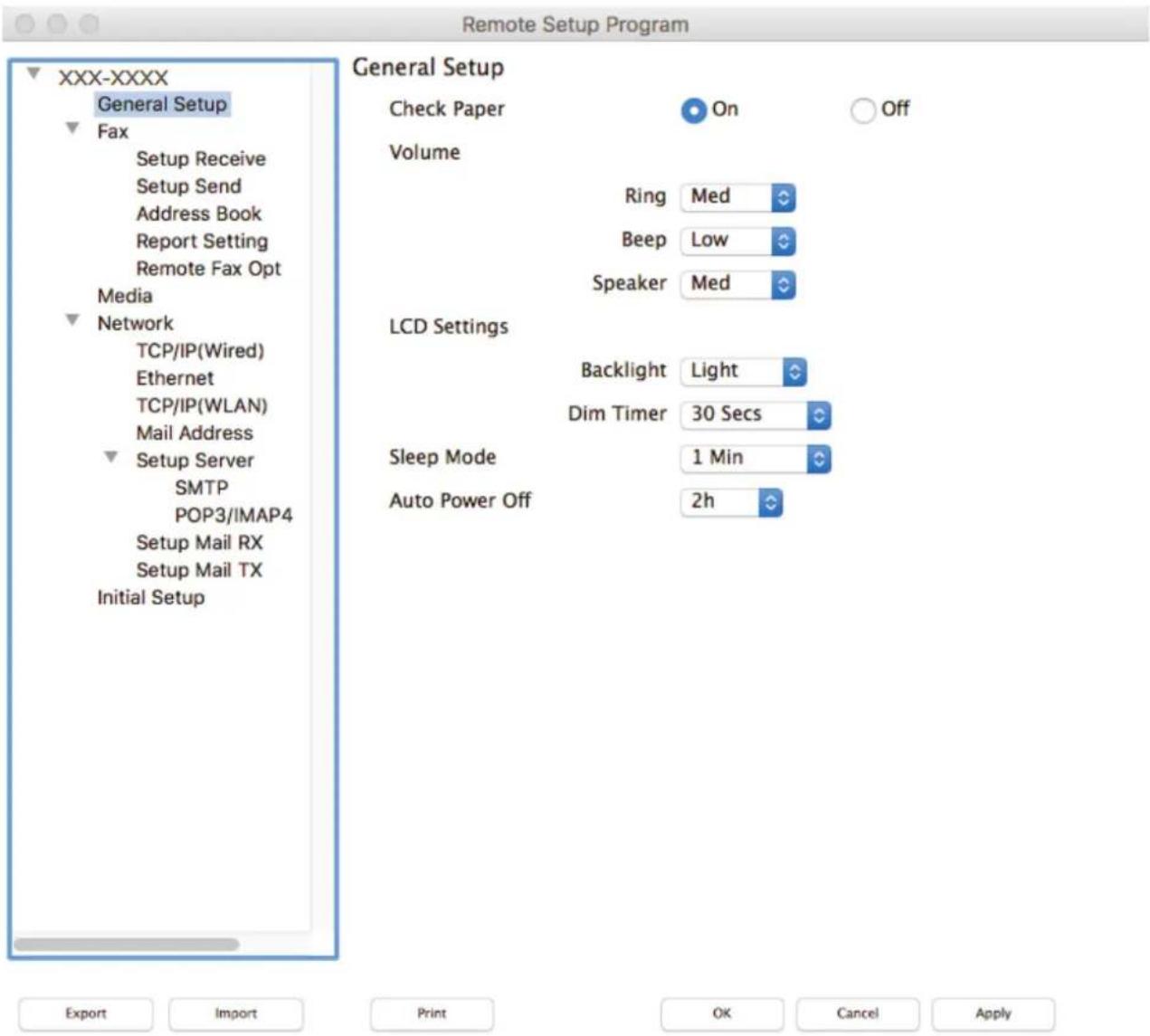Select TCP/IP(Wired) network item
This screenshot has width=1150, height=1036.
click(x=200, y=351)
